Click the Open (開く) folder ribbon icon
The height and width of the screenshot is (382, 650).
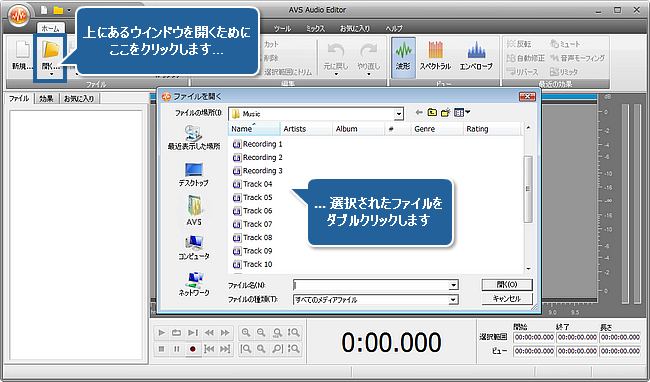click(51, 50)
